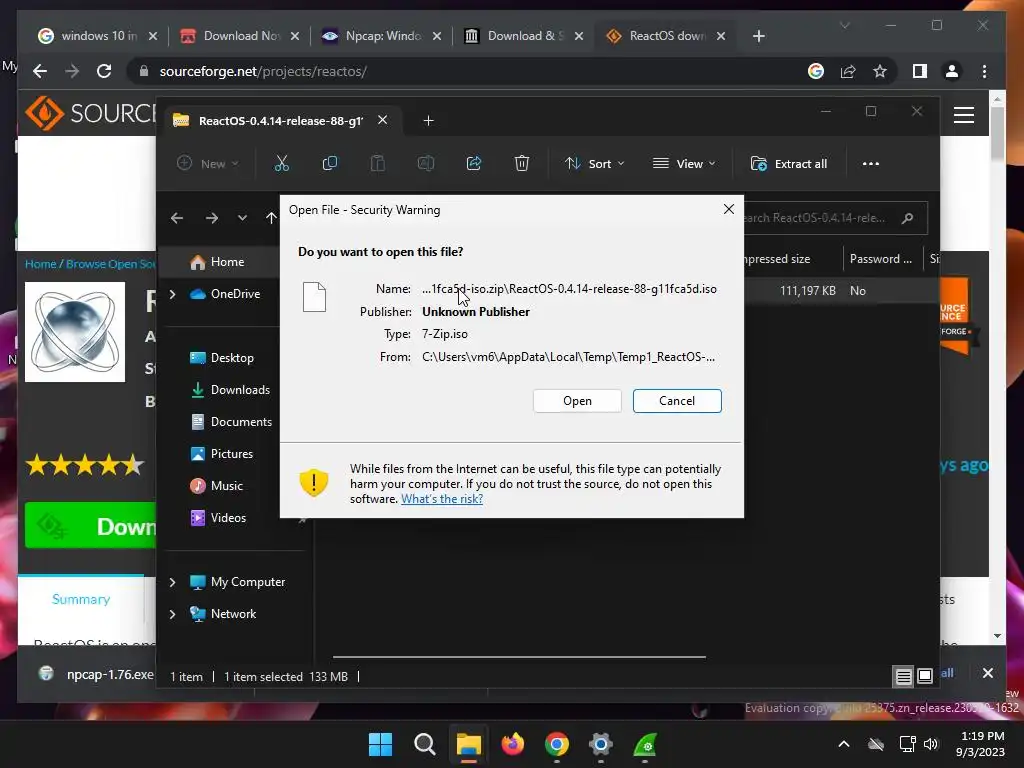
Task: Click the Google icon in the address bar
Action: coord(816,71)
